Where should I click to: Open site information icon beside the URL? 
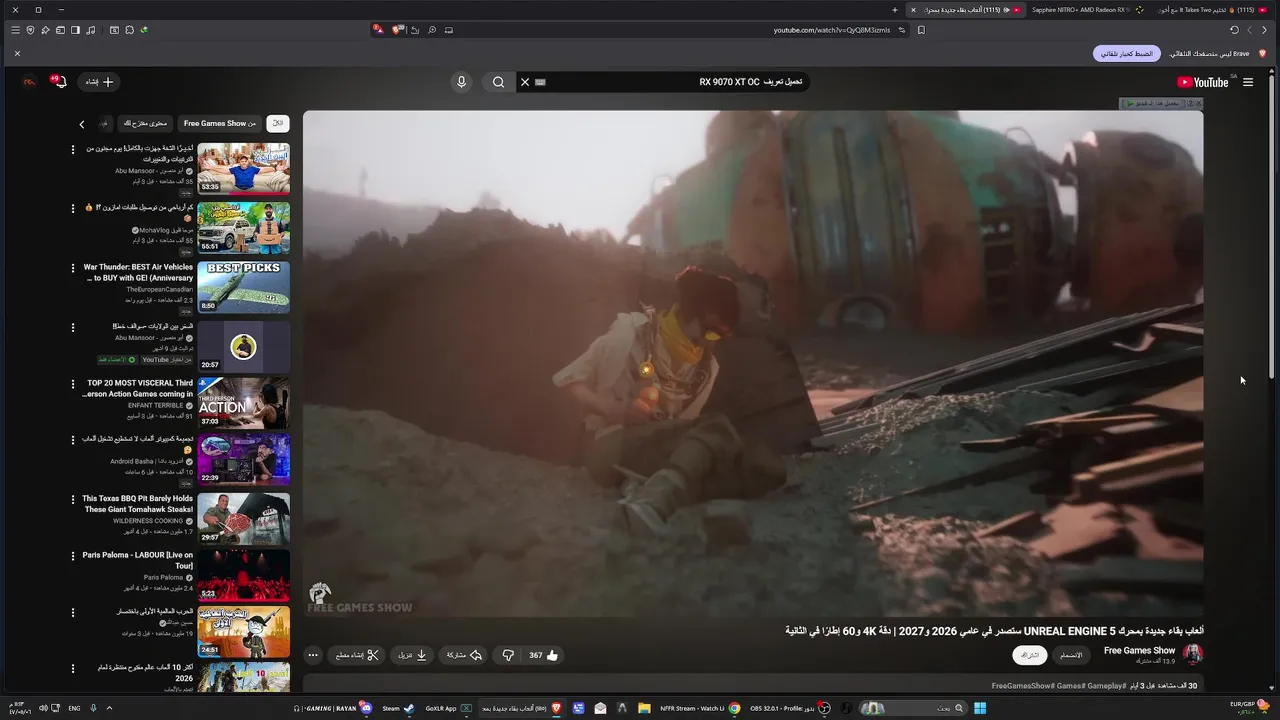(x=901, y=30)
